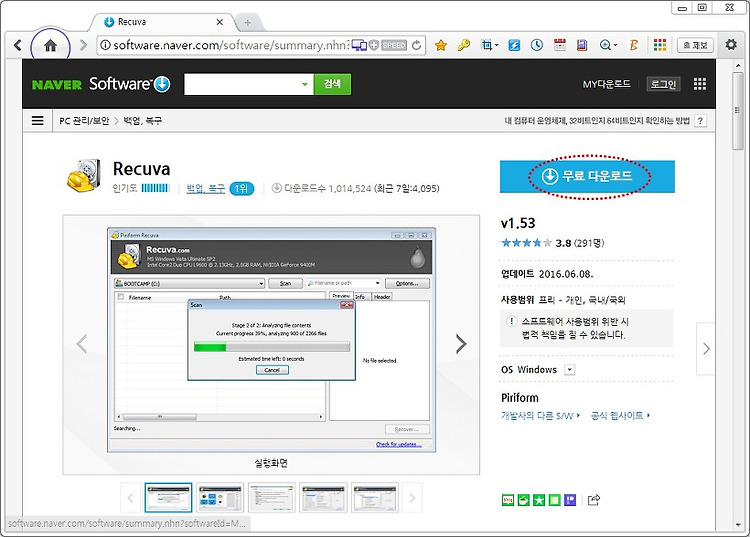
Task: Open the capture tool dropdown arrow
Action: coord(496,45)
